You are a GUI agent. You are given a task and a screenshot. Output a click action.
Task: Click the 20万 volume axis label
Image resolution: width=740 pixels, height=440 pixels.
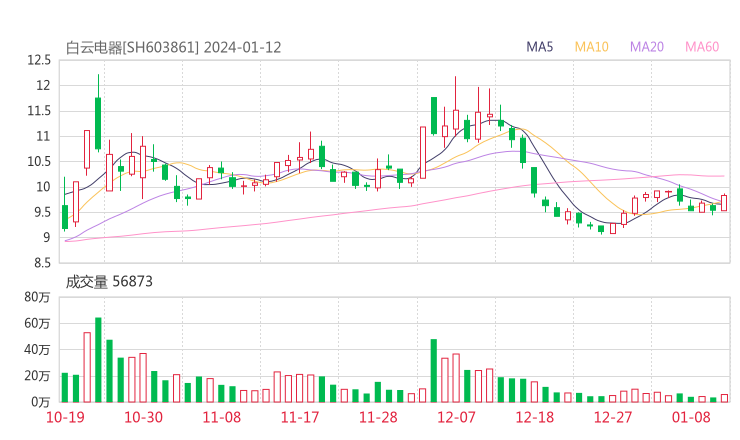pos(37,376)
